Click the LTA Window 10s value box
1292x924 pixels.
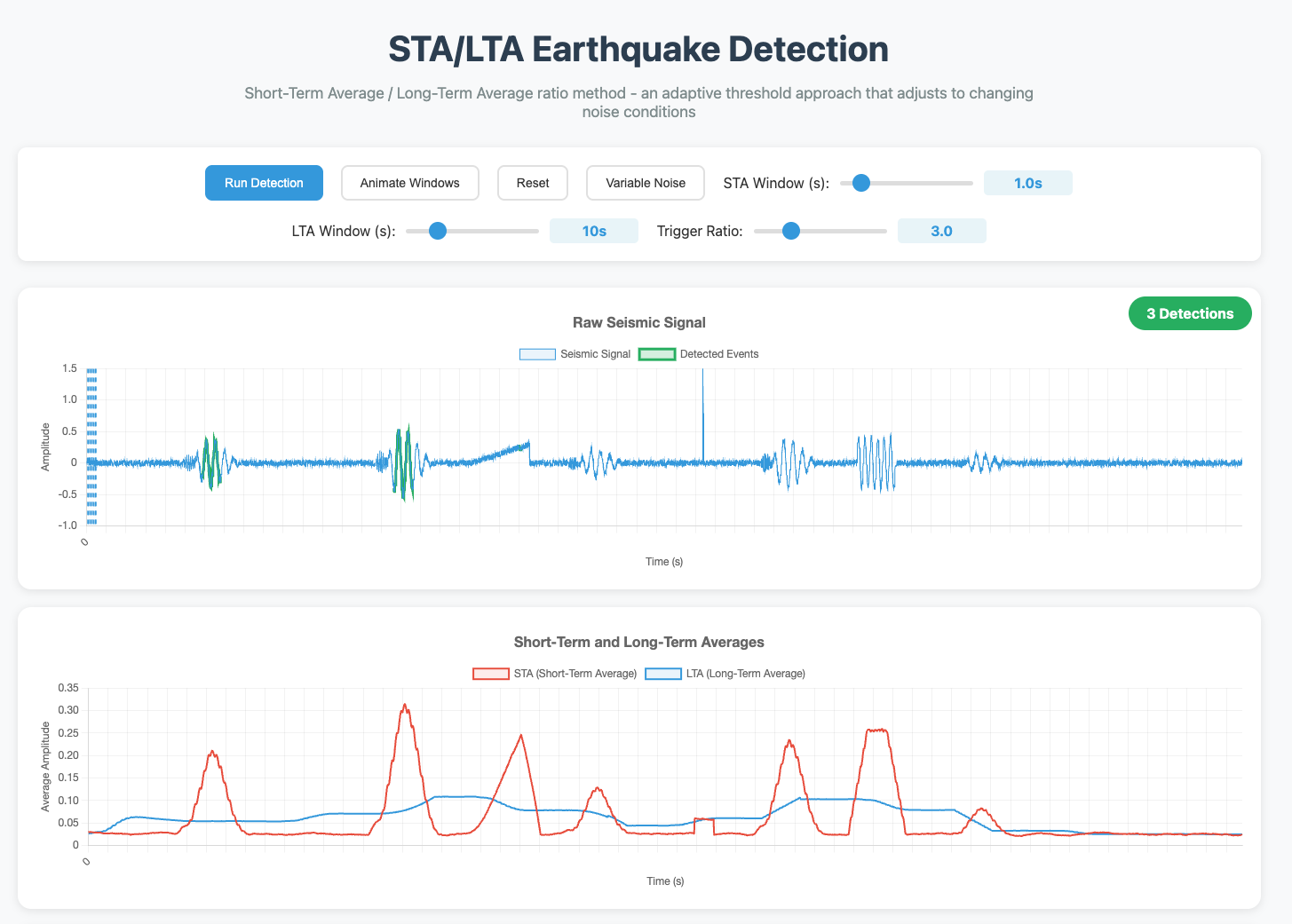[x=593, y=231]
